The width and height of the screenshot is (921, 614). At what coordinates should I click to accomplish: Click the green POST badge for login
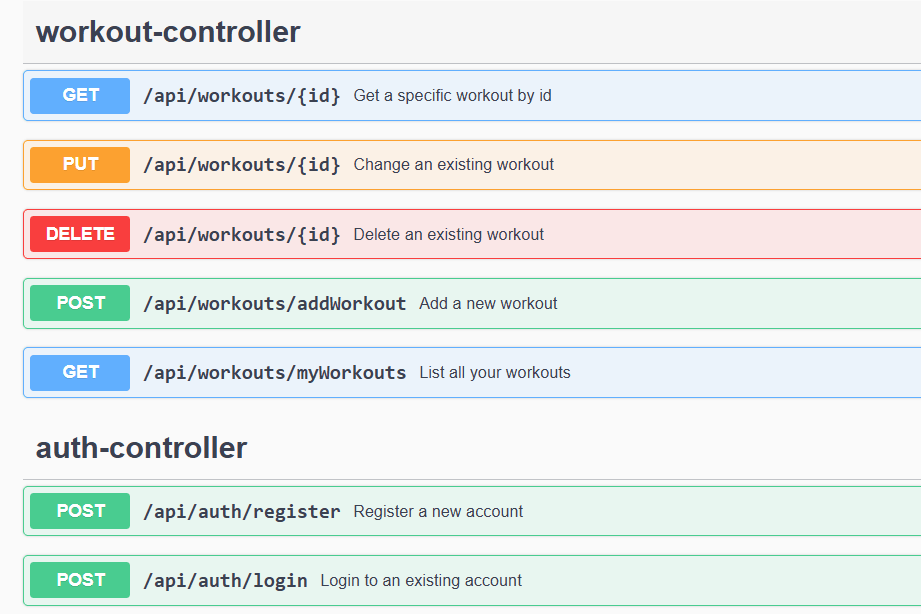pos(80,580)
